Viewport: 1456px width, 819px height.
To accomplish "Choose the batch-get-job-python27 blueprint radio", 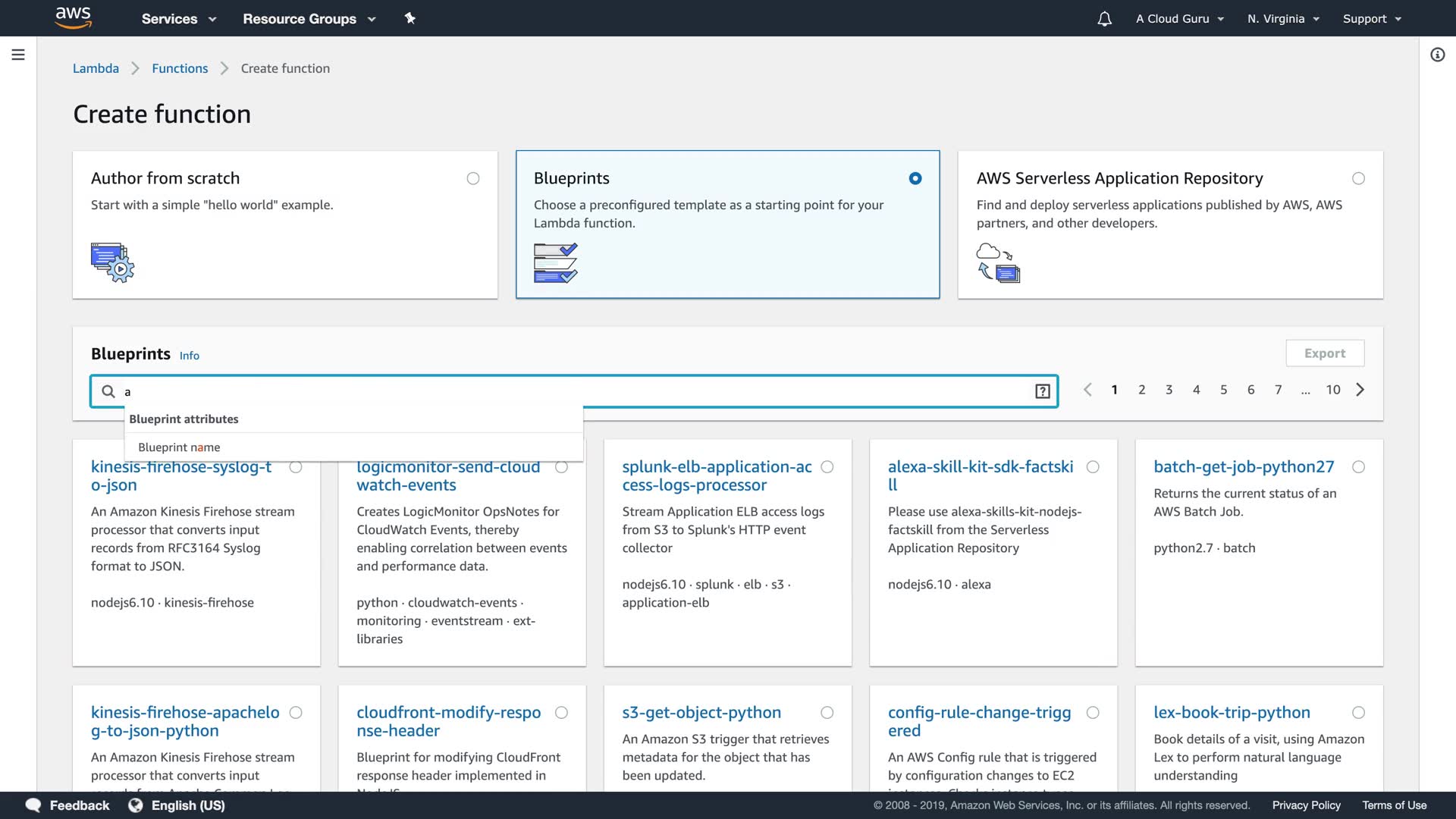I will [x=1358, y=467].
